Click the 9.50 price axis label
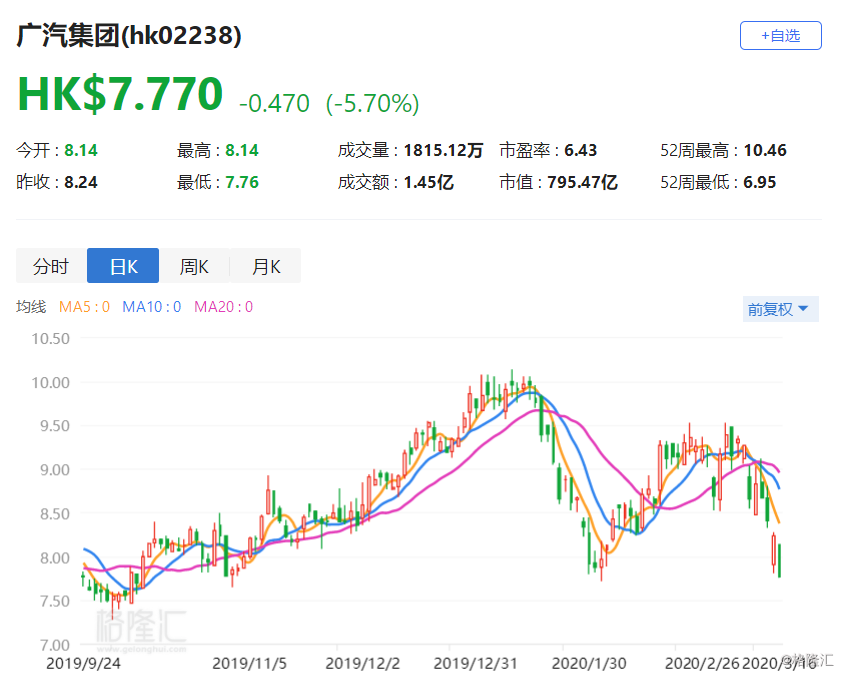The height and width of the screenshot is (674, 841). click(55, 426)
